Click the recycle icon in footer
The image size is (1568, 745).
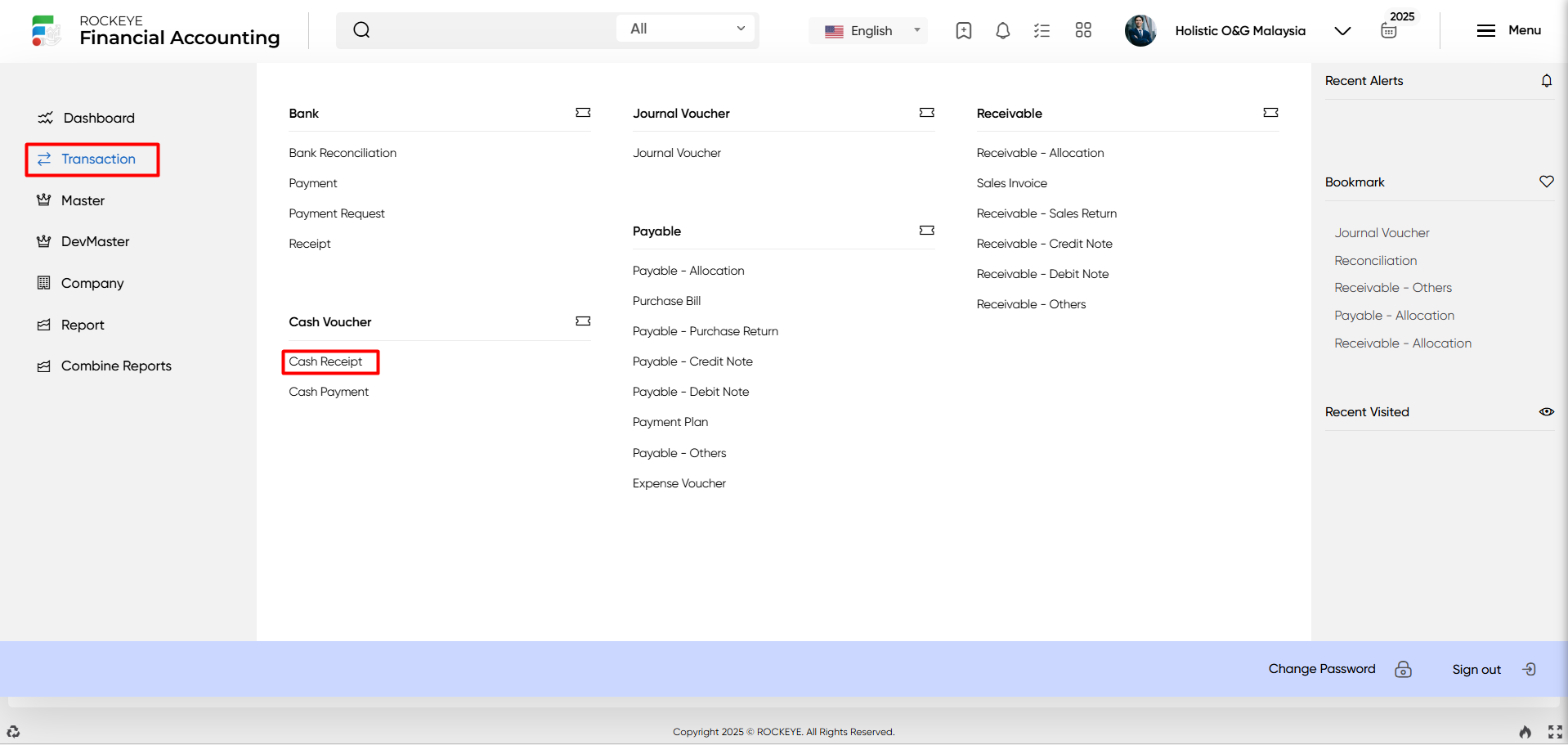(13, 732)
